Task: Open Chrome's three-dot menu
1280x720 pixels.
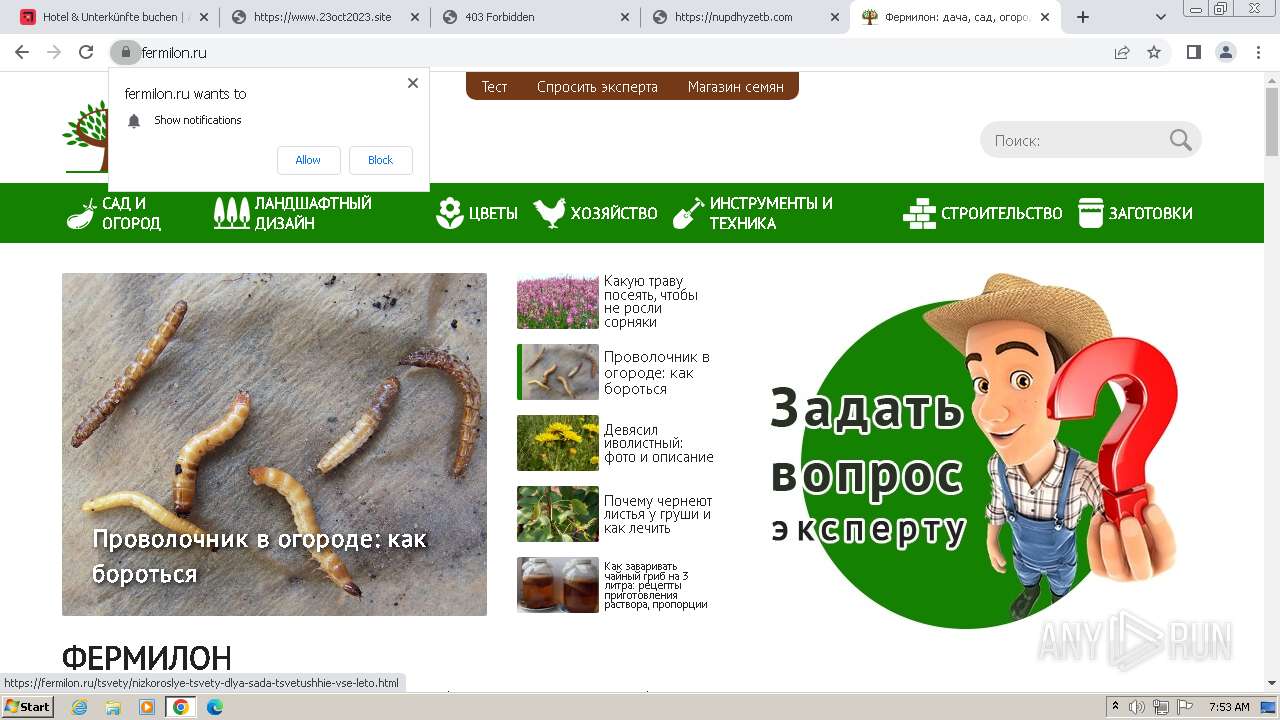Action: pyautogui.click(x=1256, y=52)
